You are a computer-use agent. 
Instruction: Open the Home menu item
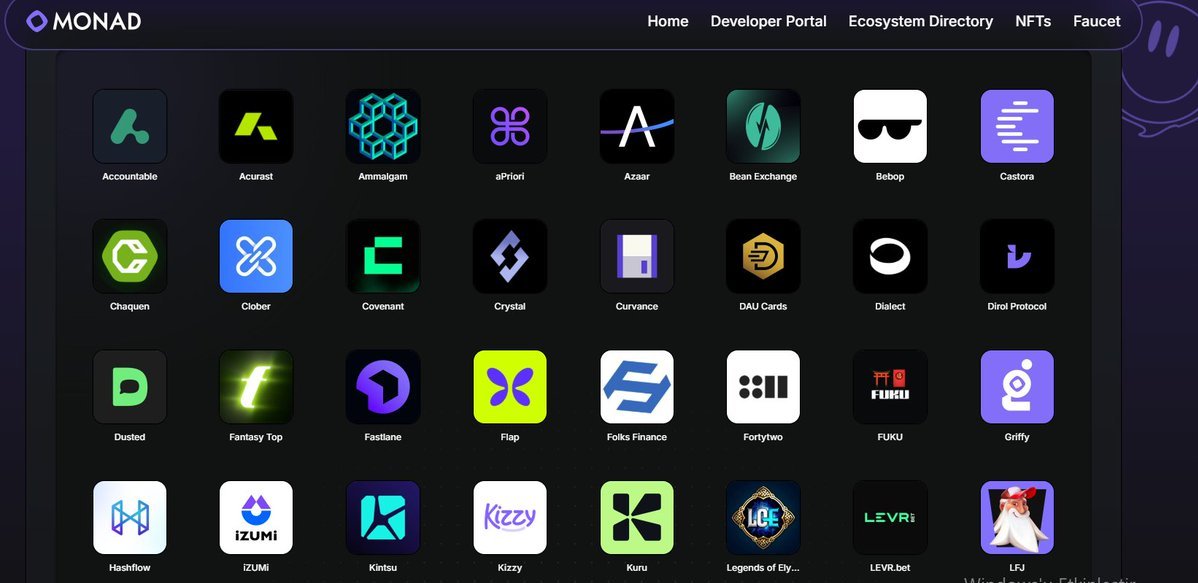(x=667, y=20)
